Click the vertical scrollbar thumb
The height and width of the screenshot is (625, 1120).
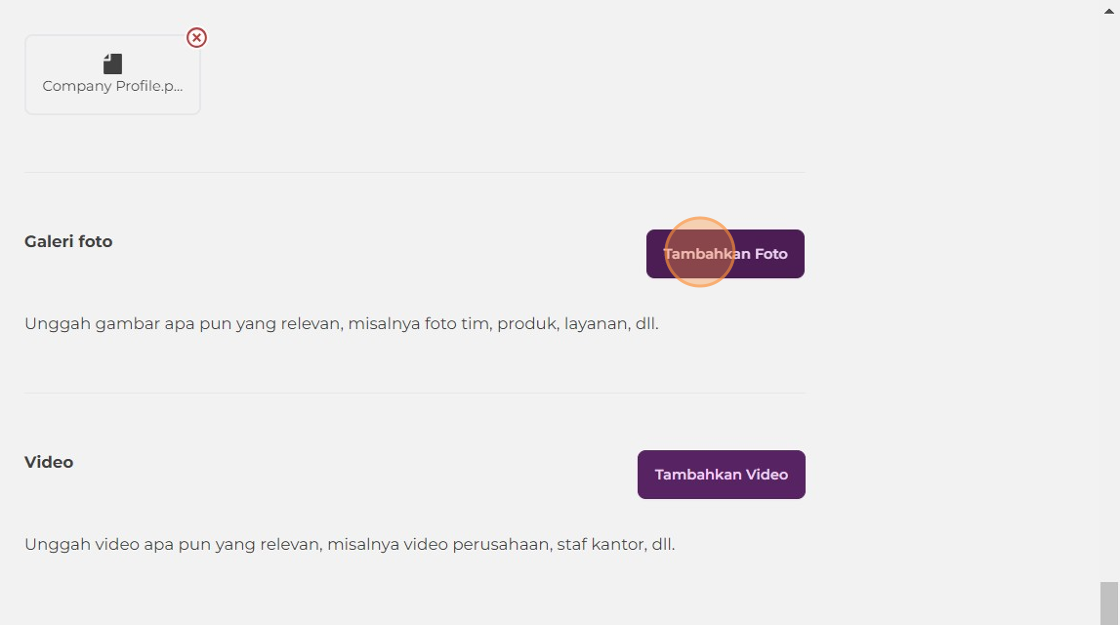1109,603
